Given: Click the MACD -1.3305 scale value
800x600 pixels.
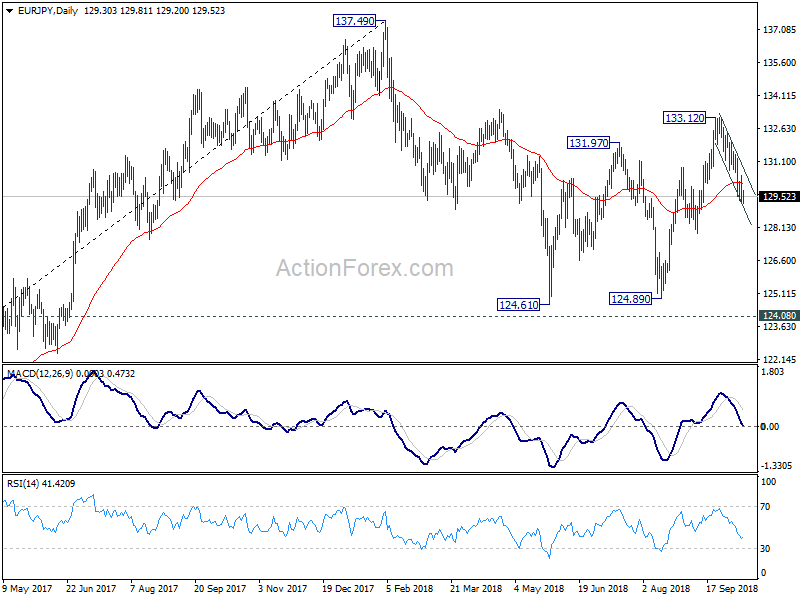Looking at the screenshot, I should click(x=776, y=466).
